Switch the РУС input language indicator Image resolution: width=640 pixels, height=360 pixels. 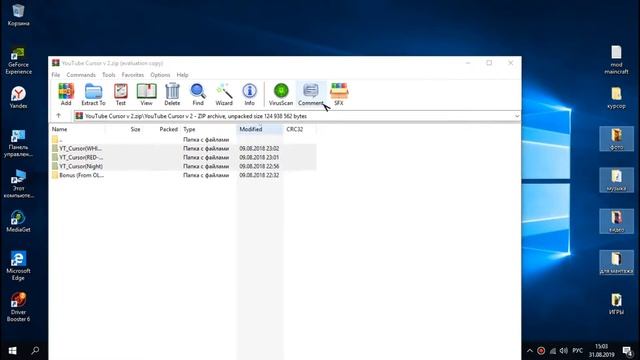pyautogui.click(x=578, y=351)
